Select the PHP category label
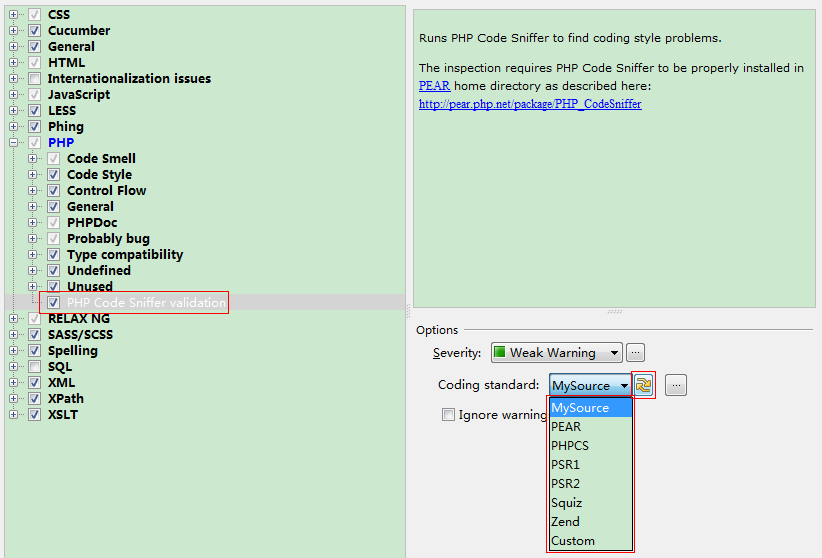Viewport: 822px width, 558px height. [61, 143]
